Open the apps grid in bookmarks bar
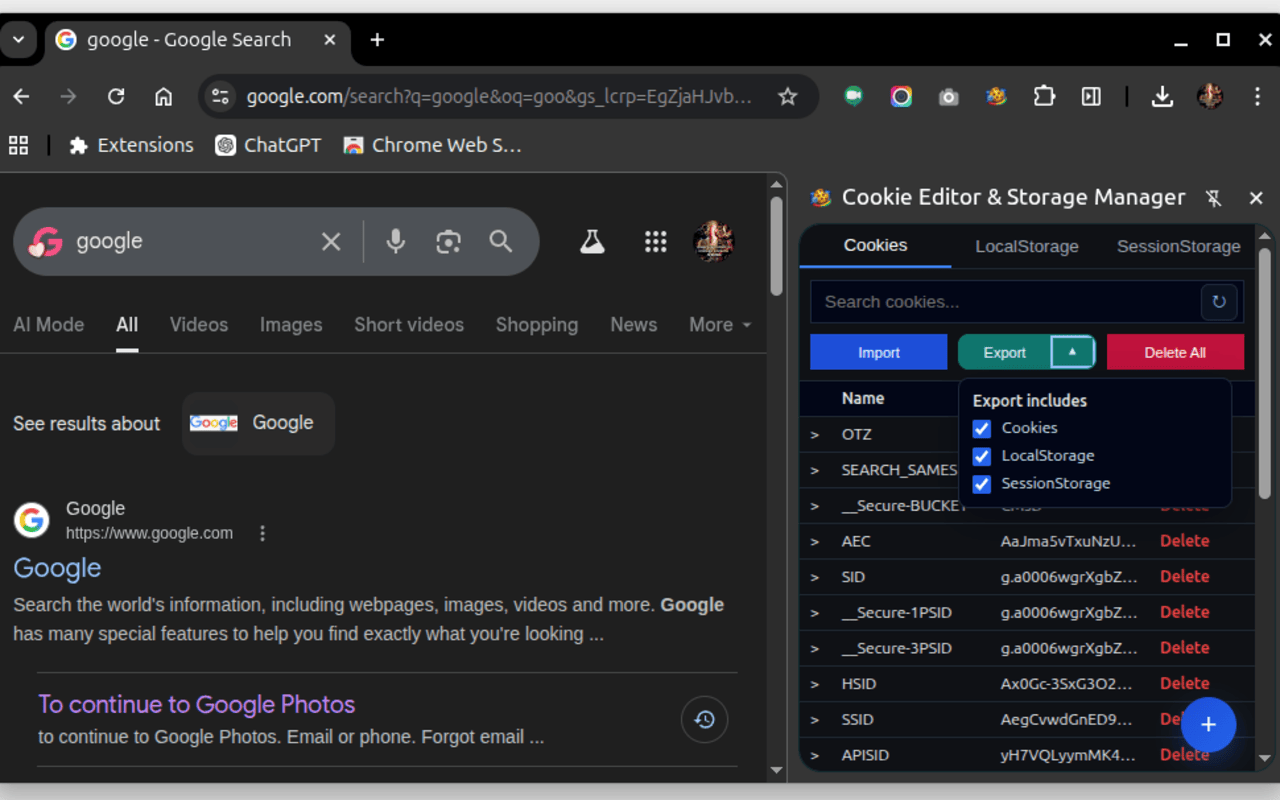 pyautogui.click(x=18, y=146)
